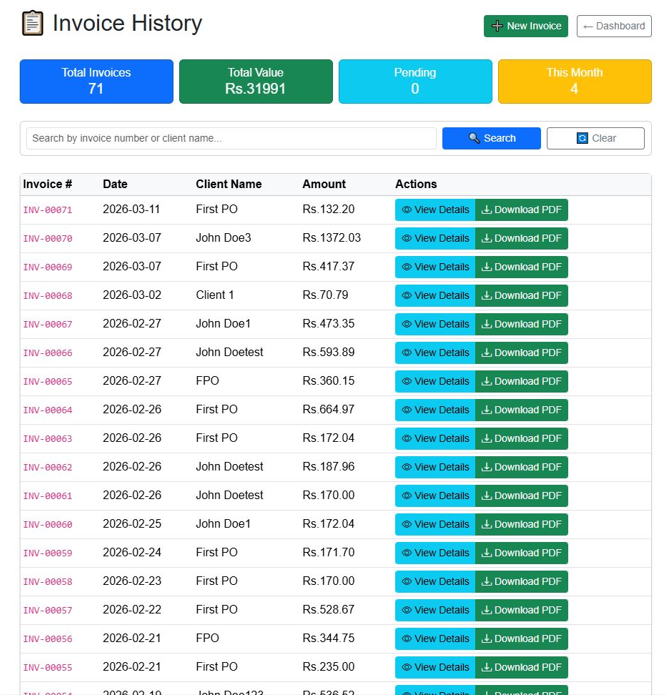Download PDF for INV-00066
This screenshot has width=666, height=695.
[522, 353]
